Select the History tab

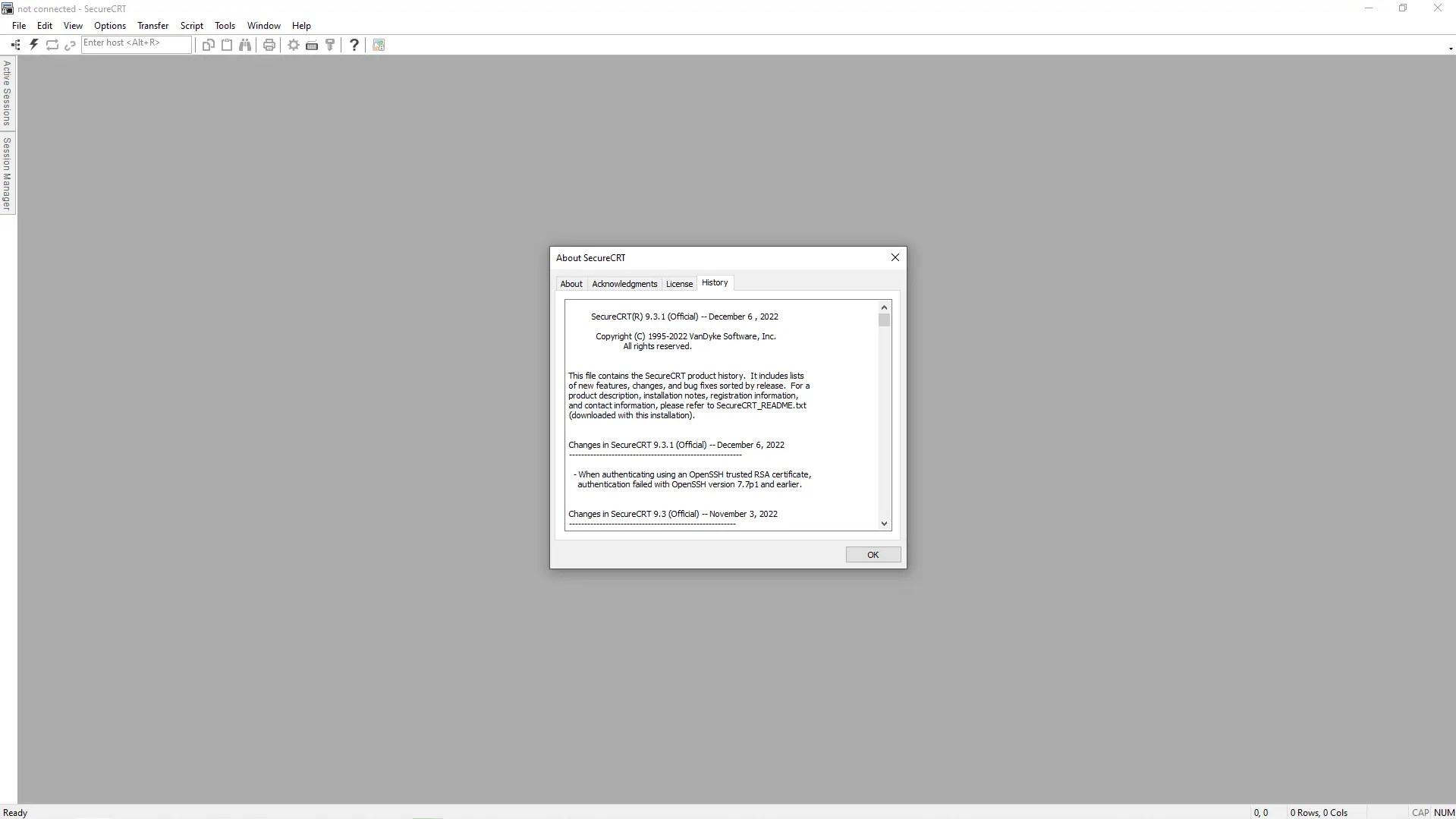715,282
